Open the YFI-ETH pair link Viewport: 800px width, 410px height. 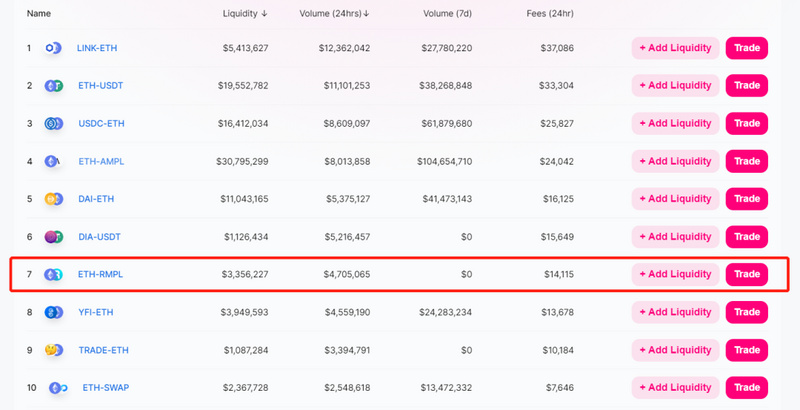[x=96, y=312]
